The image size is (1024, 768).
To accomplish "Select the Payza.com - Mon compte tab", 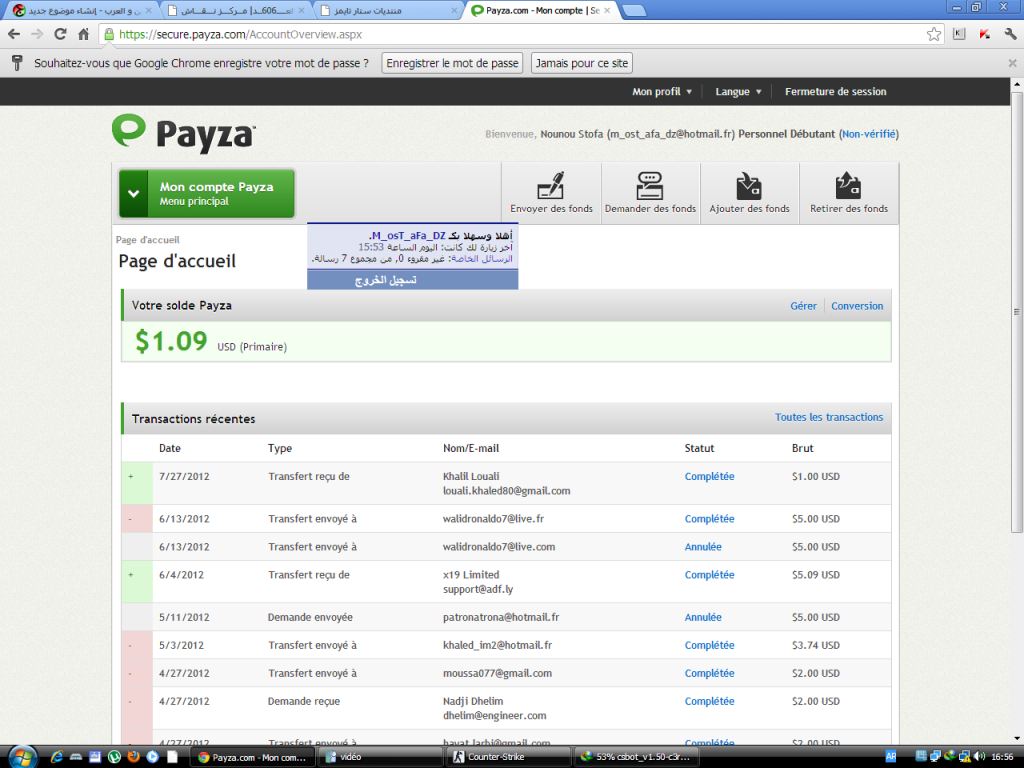I will click(541, 10).
